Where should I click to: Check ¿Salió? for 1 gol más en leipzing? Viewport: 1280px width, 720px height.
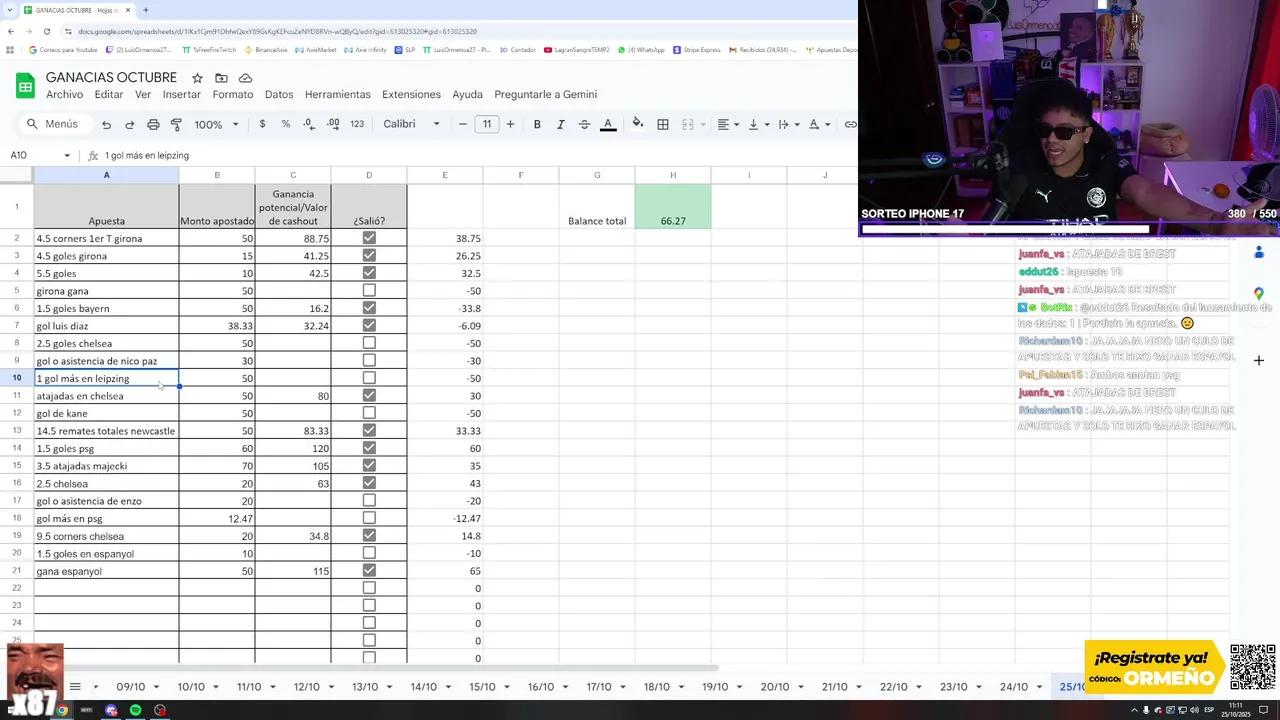[369, 378]
